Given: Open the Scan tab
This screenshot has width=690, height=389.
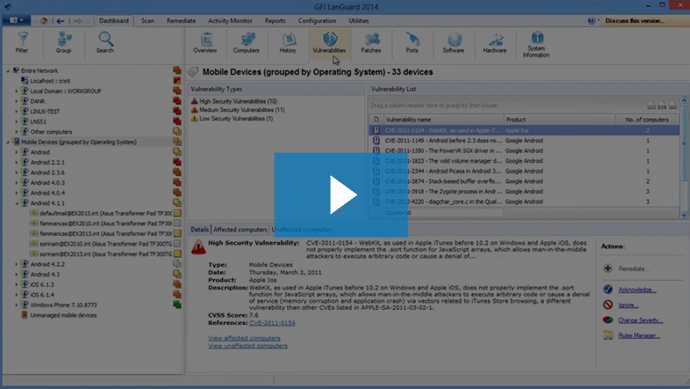Looking at the screenshot, I should click(x=147, y=21).
